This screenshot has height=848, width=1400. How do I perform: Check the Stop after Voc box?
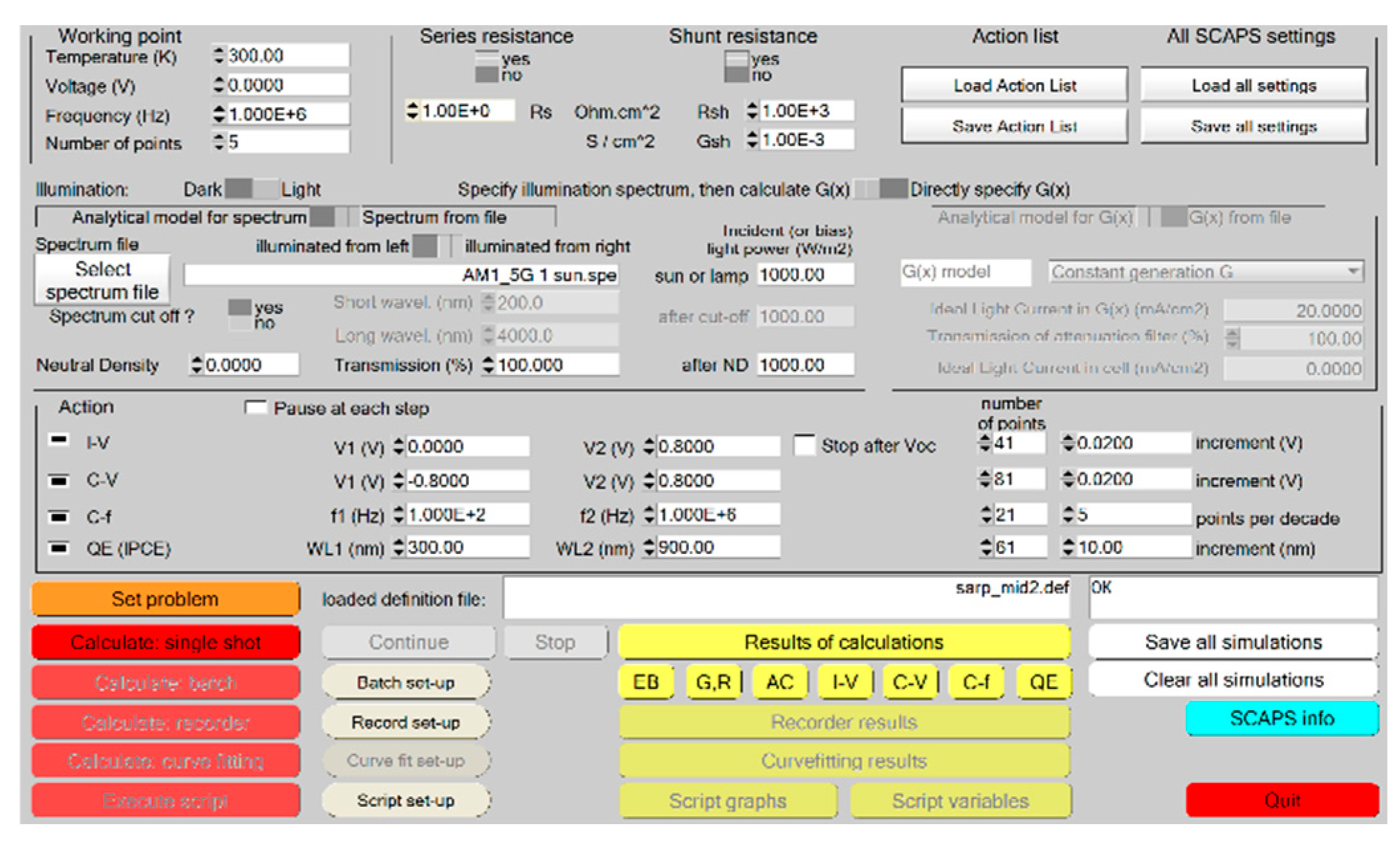pyautogui.click(x=804, y=445)
